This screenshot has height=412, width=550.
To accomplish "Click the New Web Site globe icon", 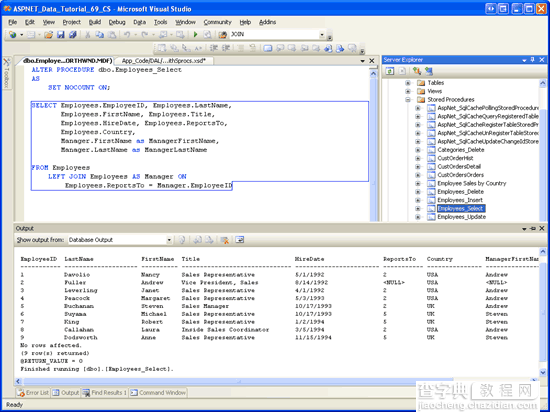I will (13, 35).
